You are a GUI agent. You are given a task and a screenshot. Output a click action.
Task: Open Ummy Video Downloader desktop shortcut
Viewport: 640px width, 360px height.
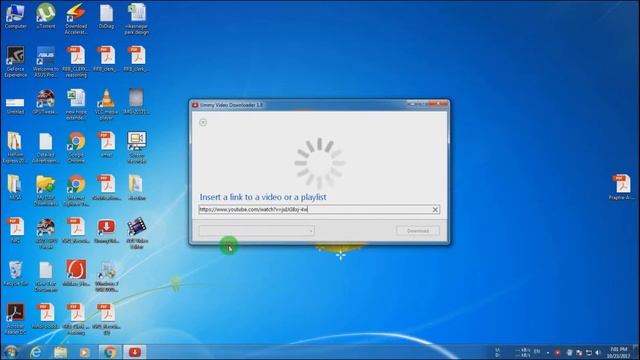point(106,231)
